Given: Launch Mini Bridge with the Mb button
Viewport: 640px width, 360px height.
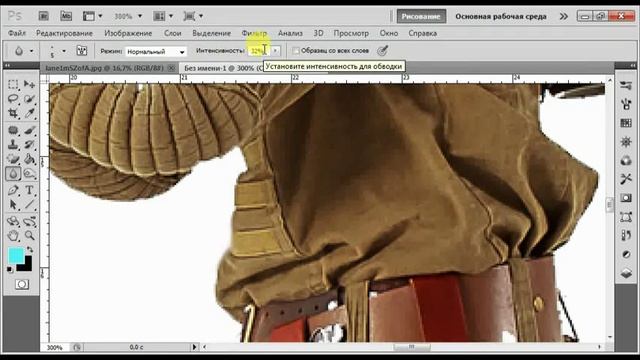Looking at the screenshot, I should coord(66,16).
